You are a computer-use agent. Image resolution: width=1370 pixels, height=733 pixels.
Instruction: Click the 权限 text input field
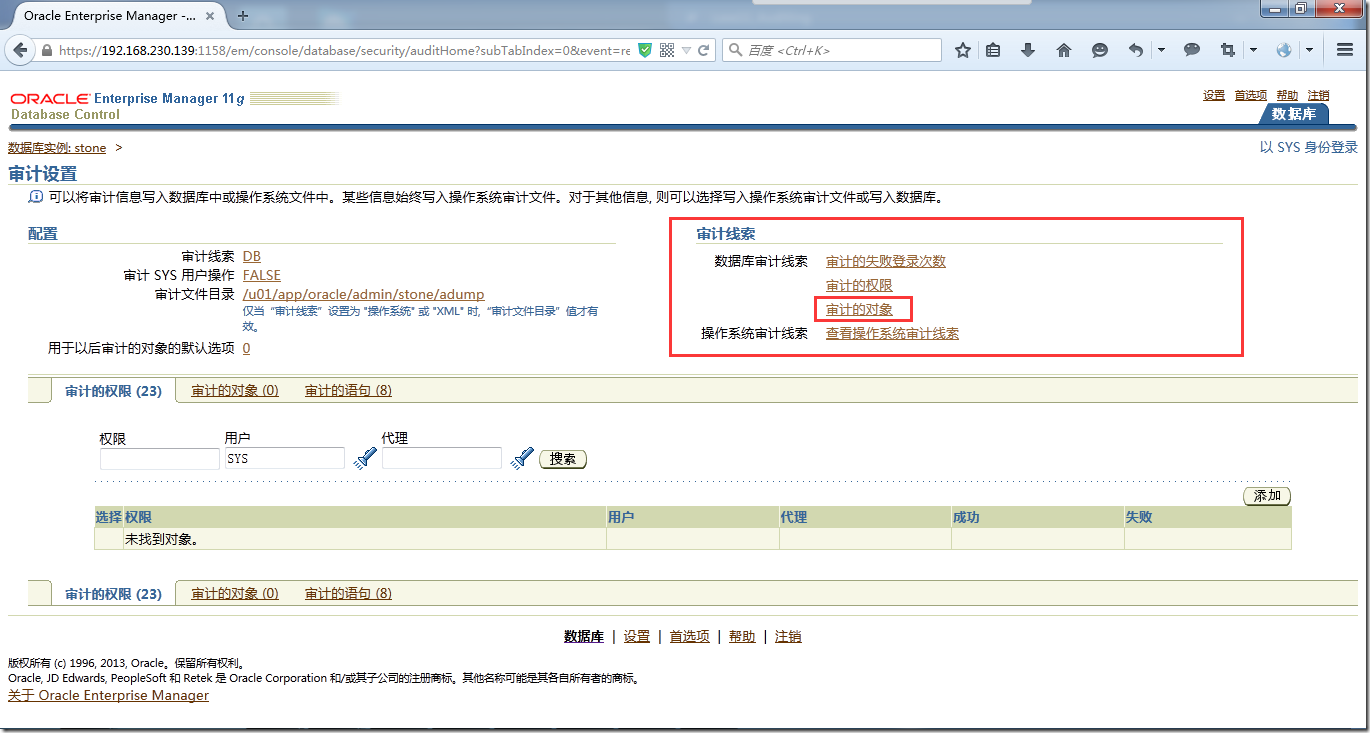point(159,458)
